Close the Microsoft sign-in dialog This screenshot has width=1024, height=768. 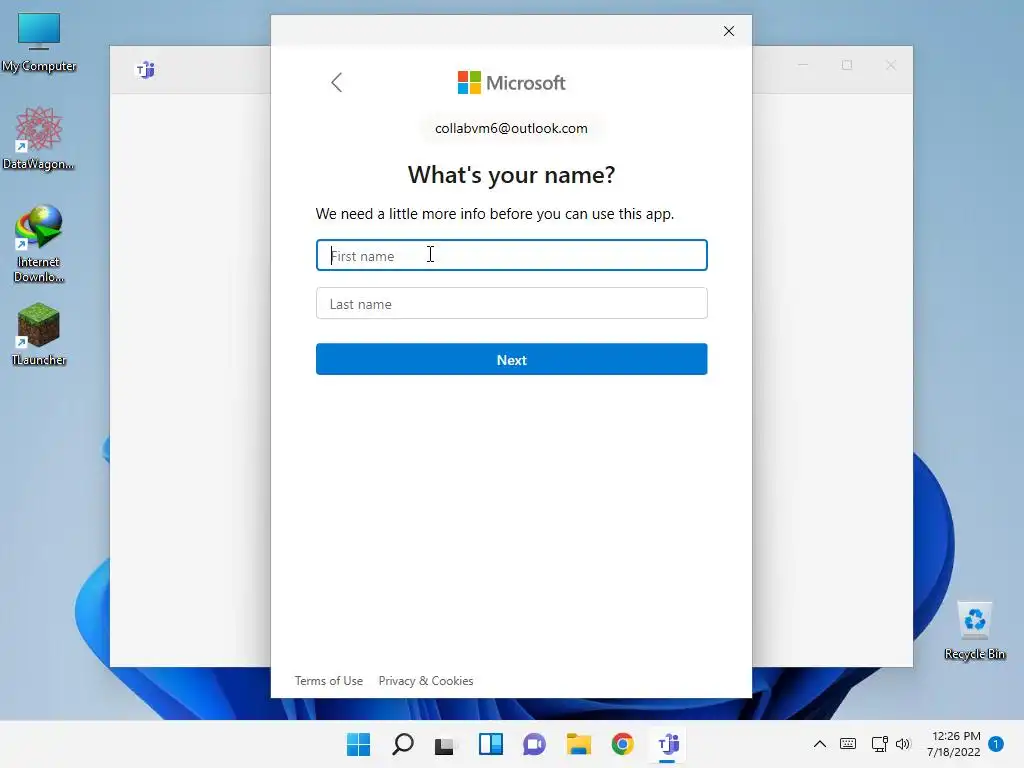tap(729, 31)
